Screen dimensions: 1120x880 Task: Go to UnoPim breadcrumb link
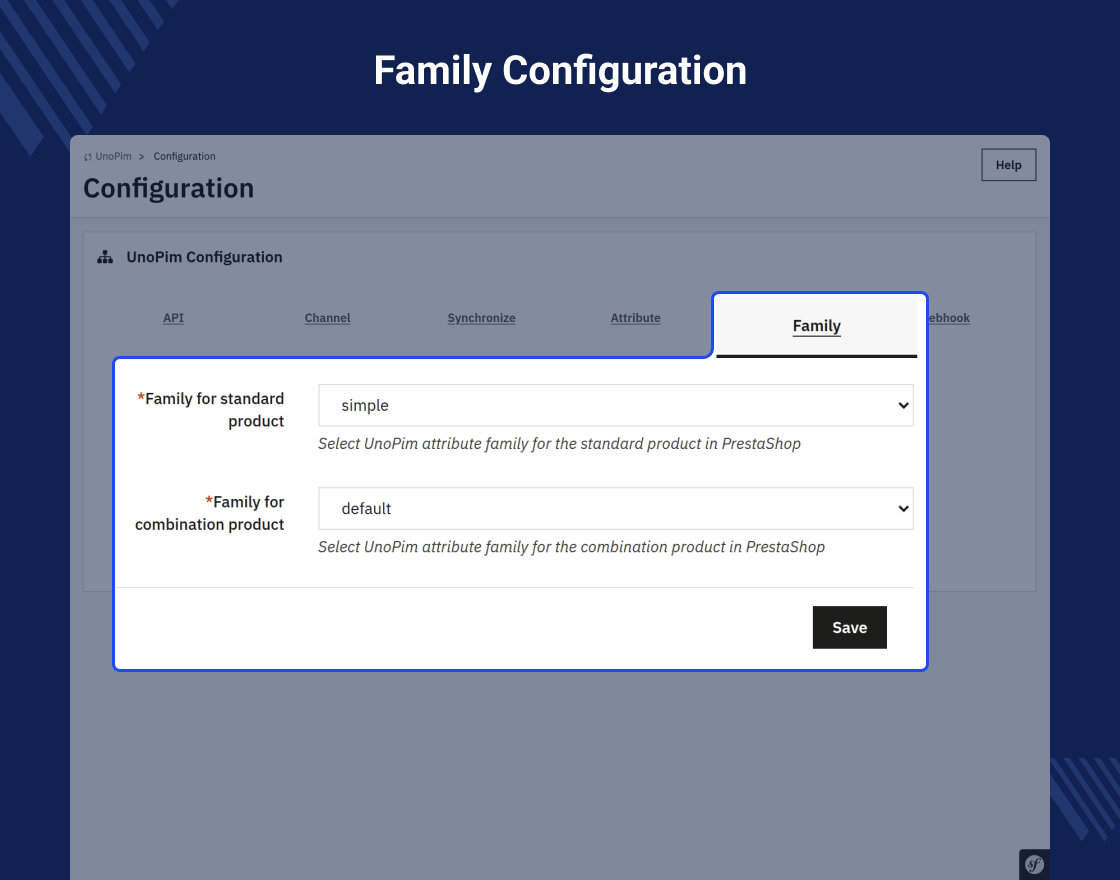(114, 156)
